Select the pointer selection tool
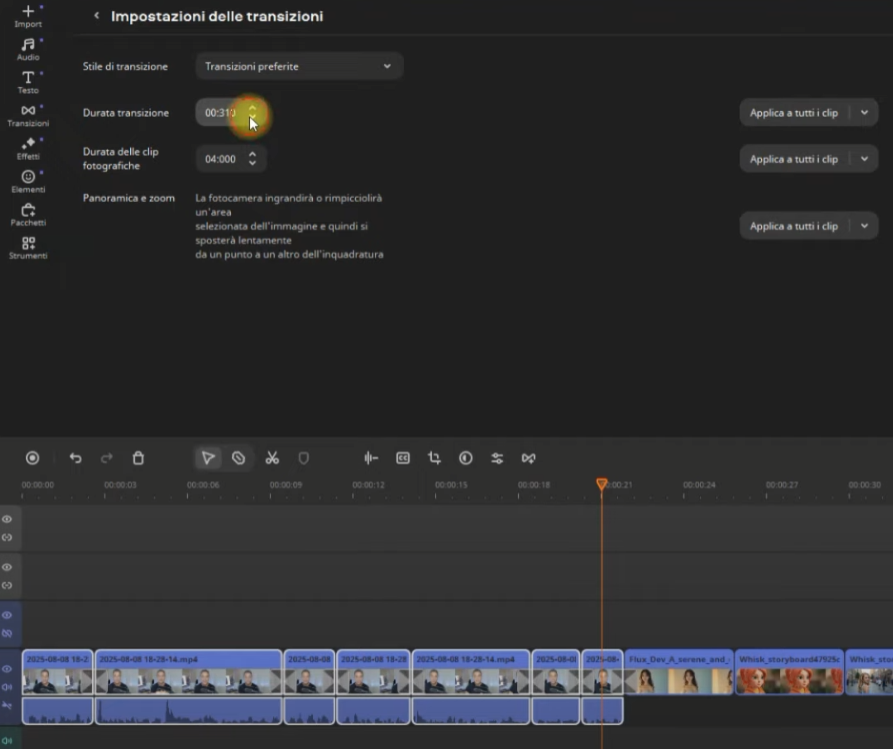Viewport: 893px width, 749px height. coord(208,458)
